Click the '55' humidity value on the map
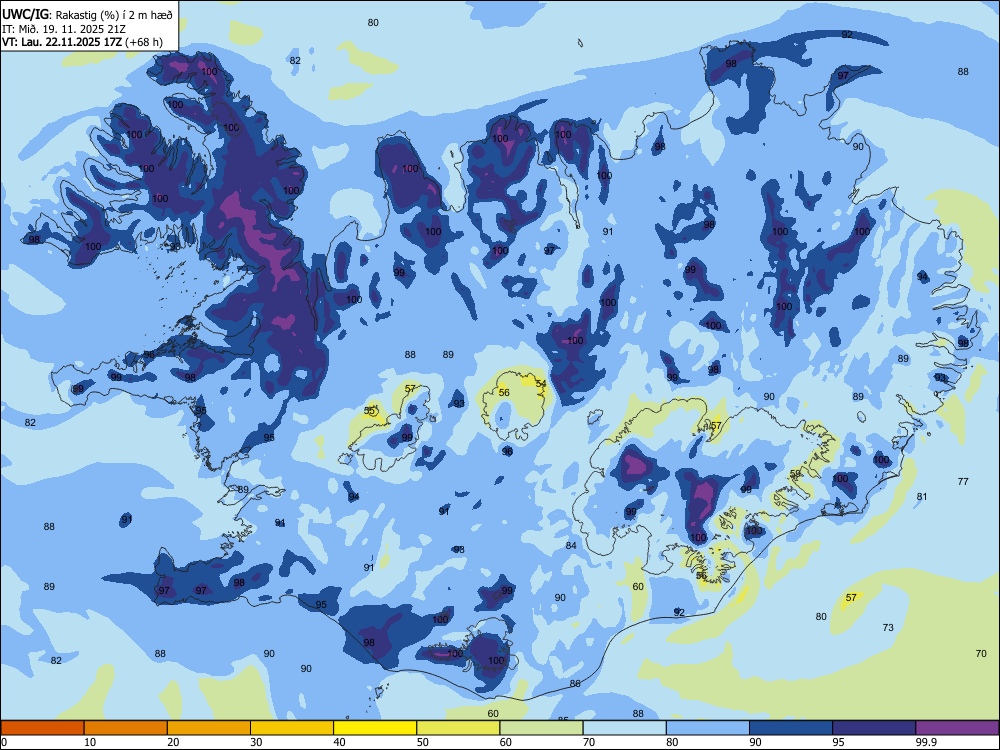1000x750 pixels. 369,411
